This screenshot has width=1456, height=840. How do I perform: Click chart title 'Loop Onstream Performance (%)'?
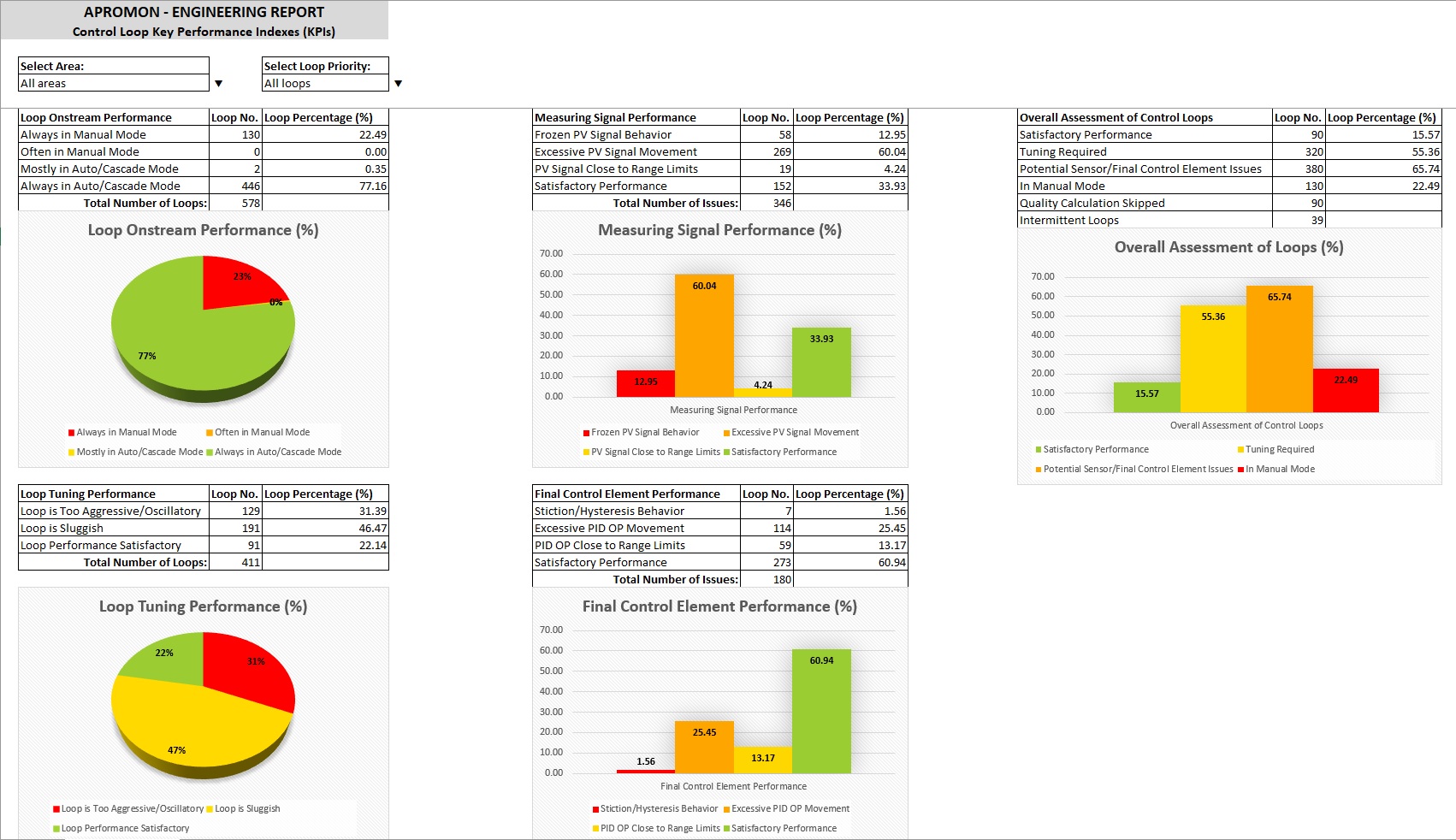pos(204,230)
